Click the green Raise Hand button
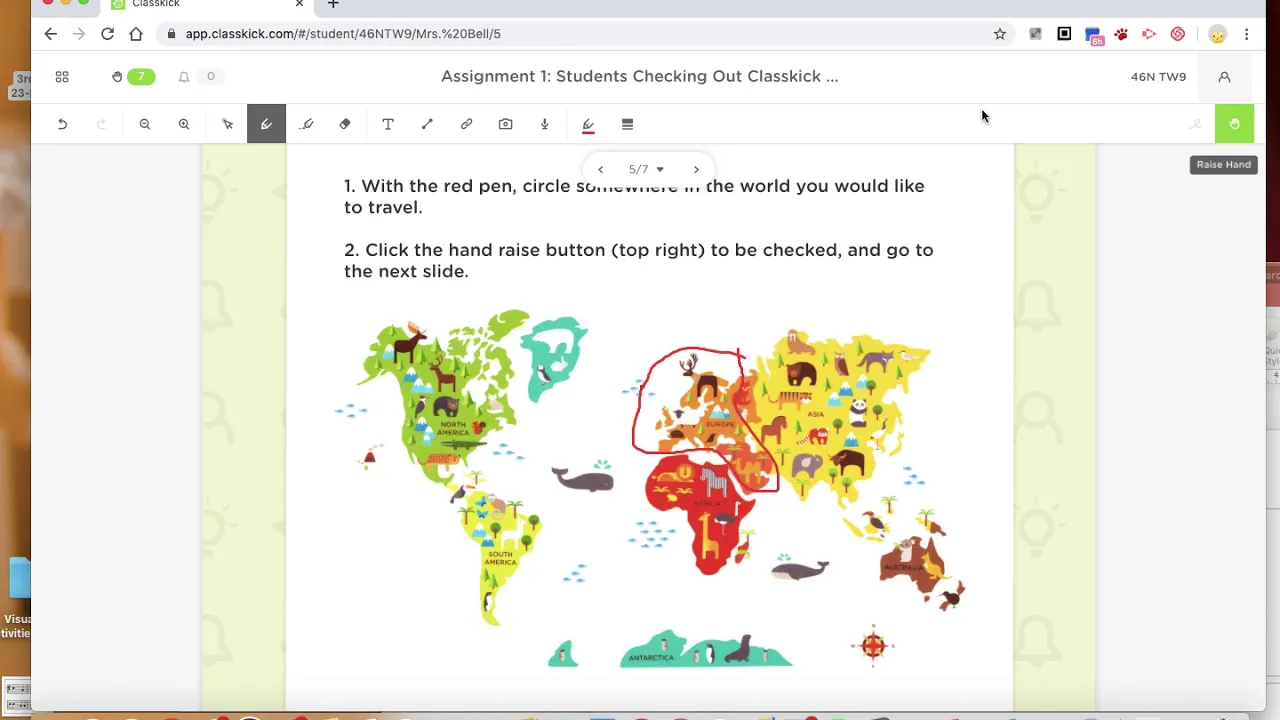This screenshot has height=720, width=1280. click(1234, 124)
